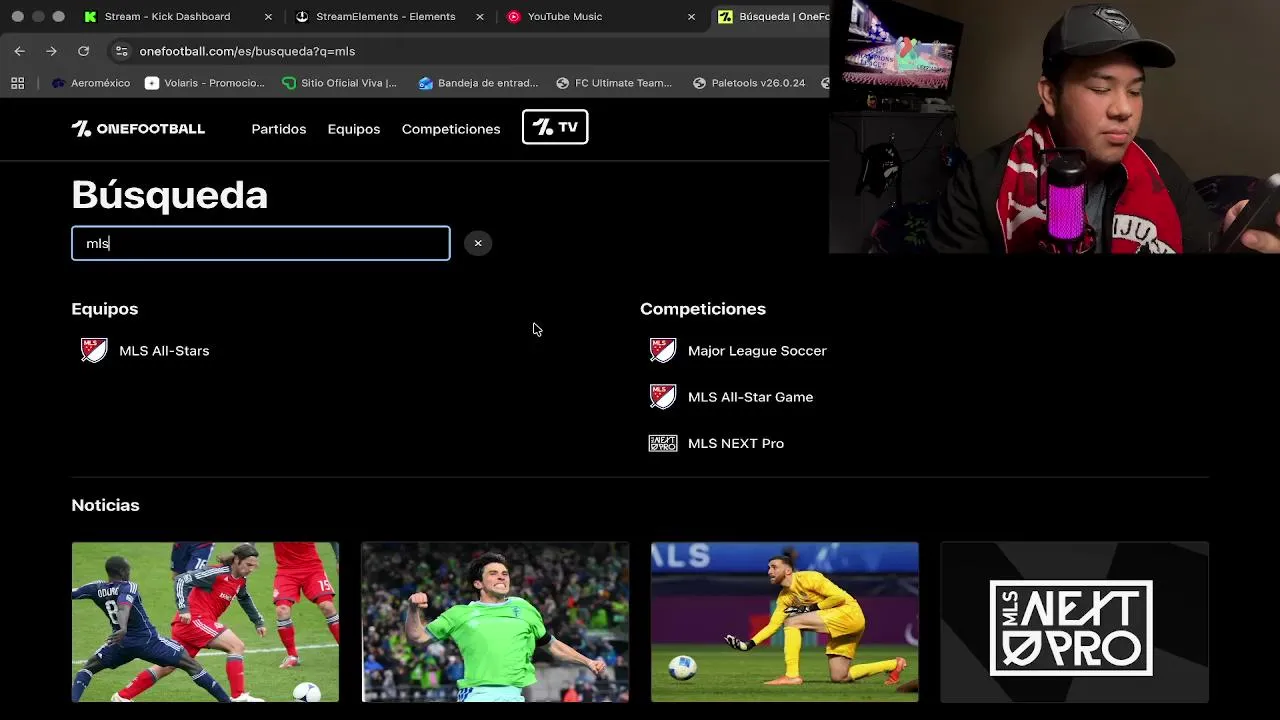
Task: Click the Equipos section heading
Action: point(105,309)
